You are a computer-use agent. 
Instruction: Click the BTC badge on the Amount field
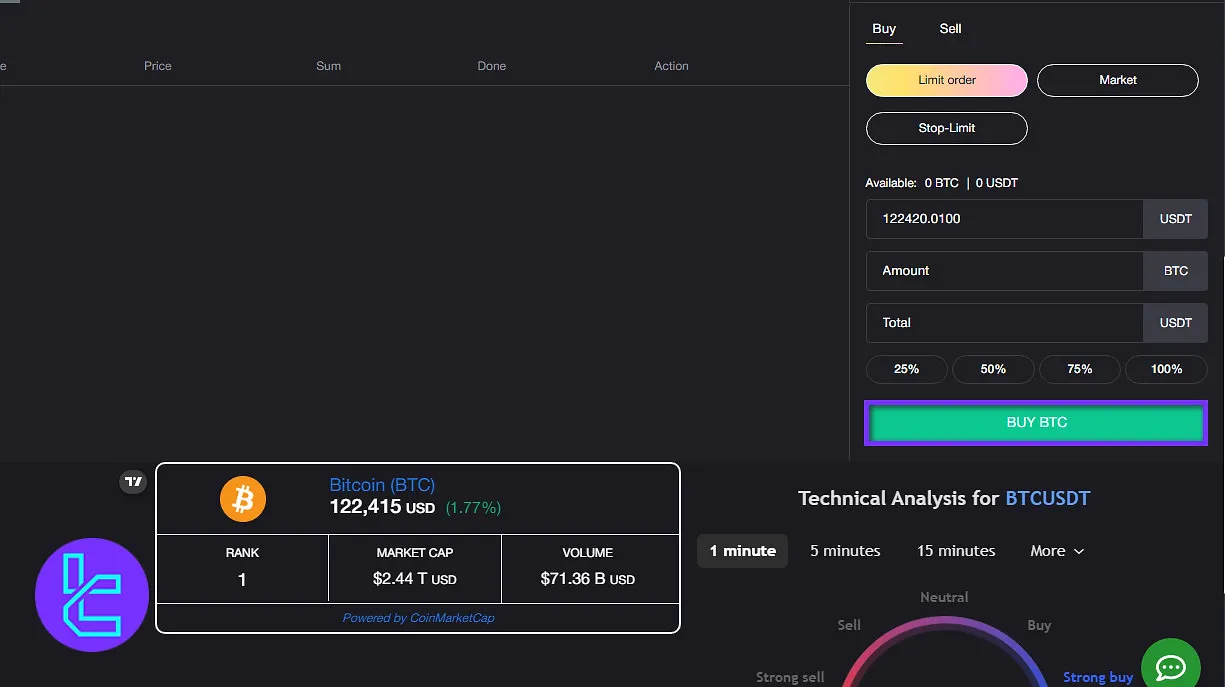(1175, 270)
